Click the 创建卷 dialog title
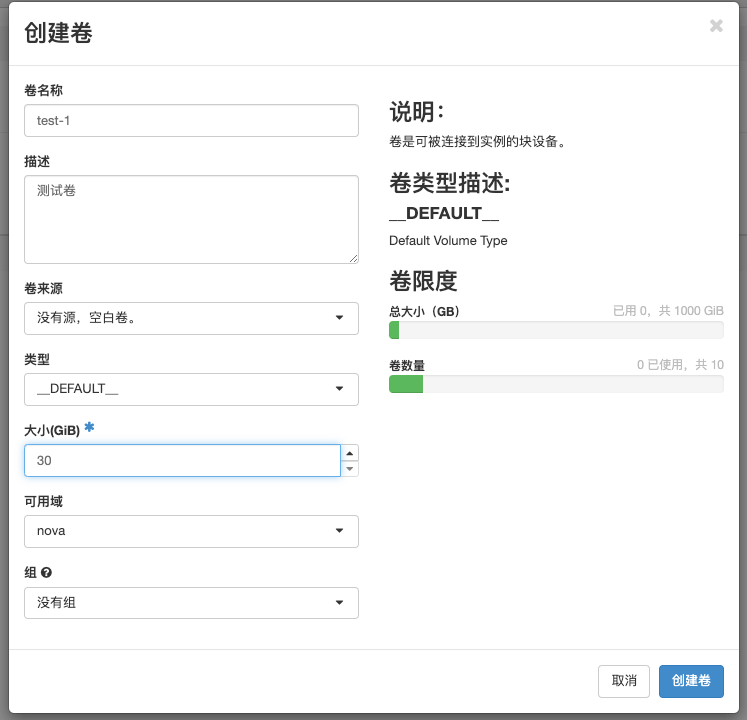 58,33
